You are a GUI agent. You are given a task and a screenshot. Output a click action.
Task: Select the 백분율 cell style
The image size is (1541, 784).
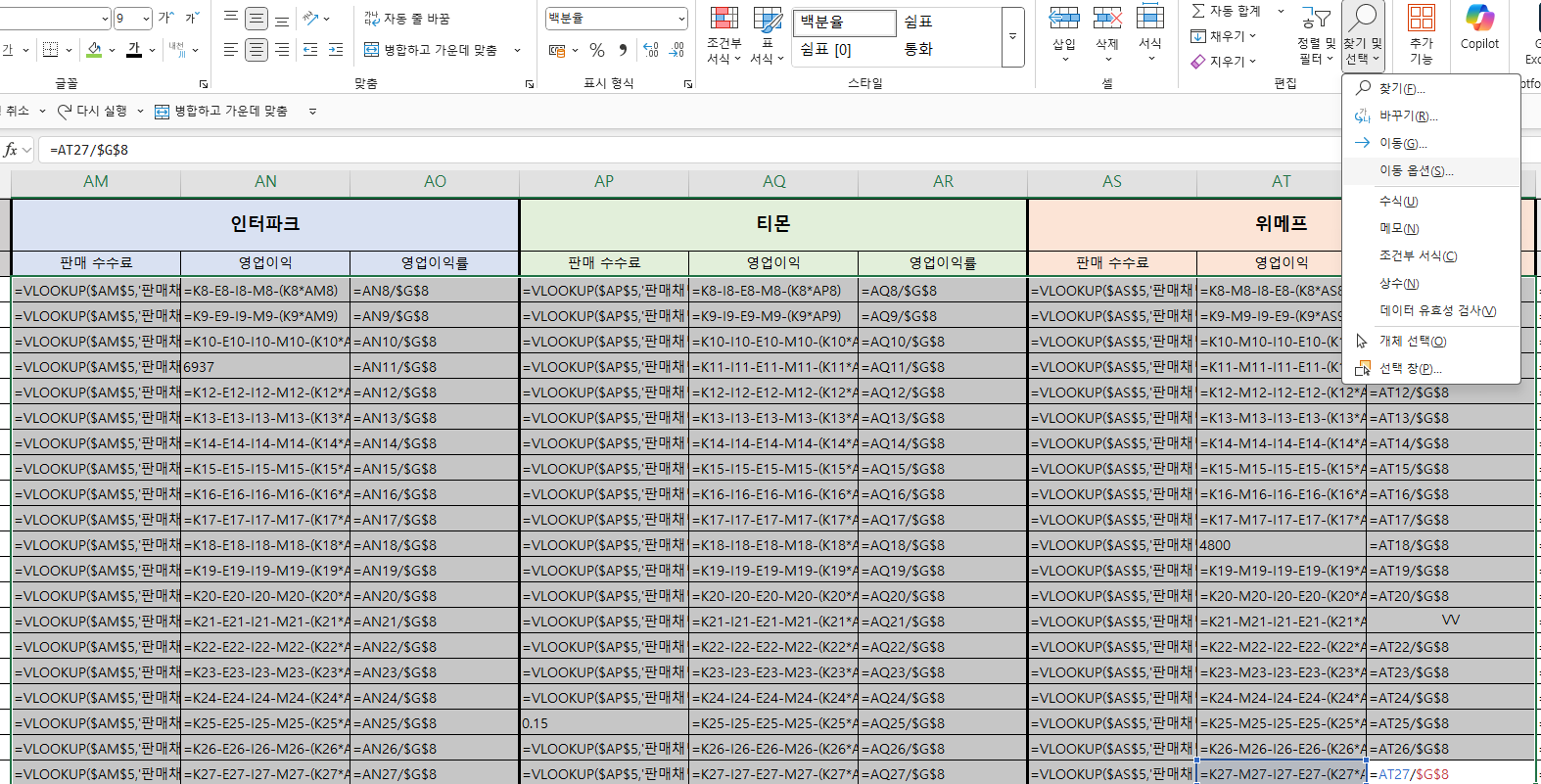tap(845, 22)
